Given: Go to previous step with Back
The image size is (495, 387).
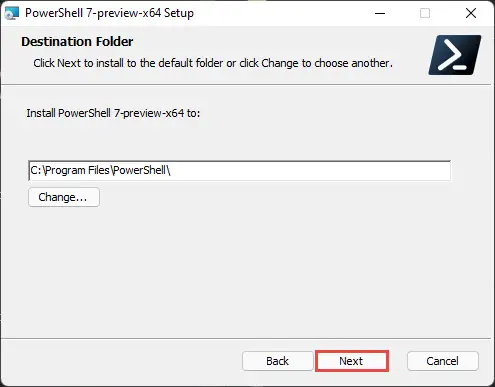Looking at the screenshot, I should [277, 361].
